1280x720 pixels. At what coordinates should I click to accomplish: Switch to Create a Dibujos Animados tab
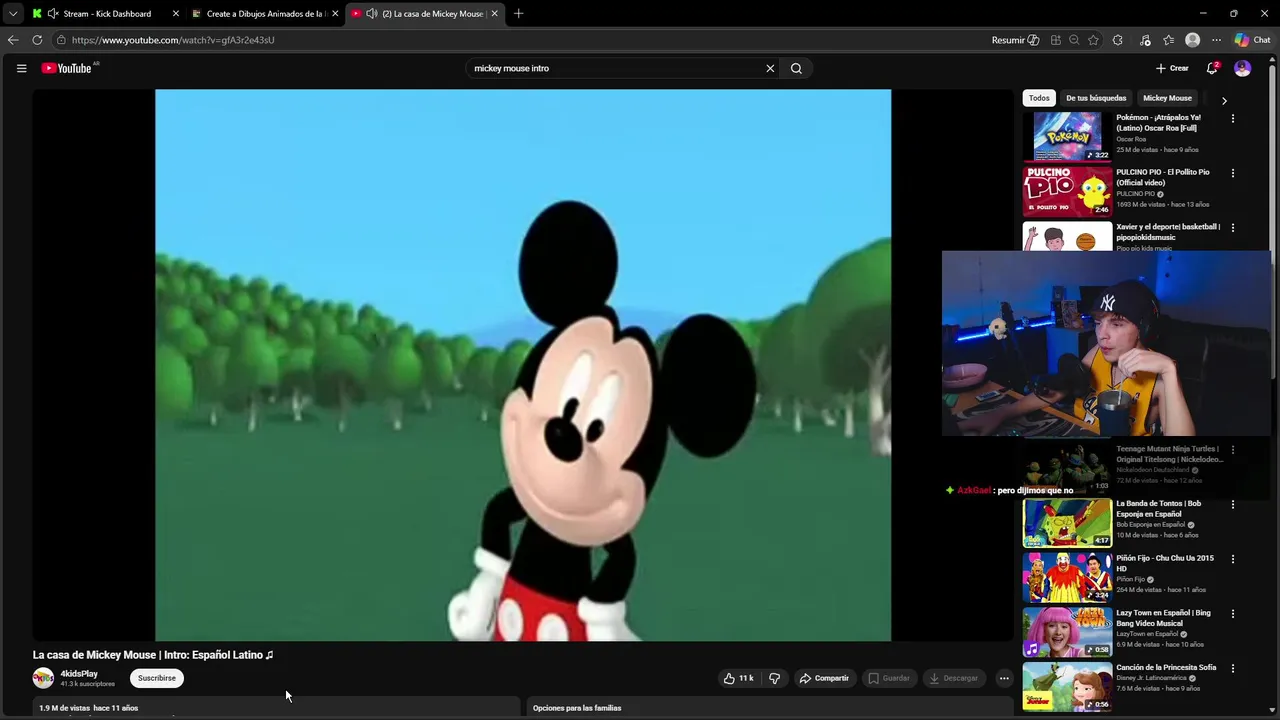[x=265, y=14]
